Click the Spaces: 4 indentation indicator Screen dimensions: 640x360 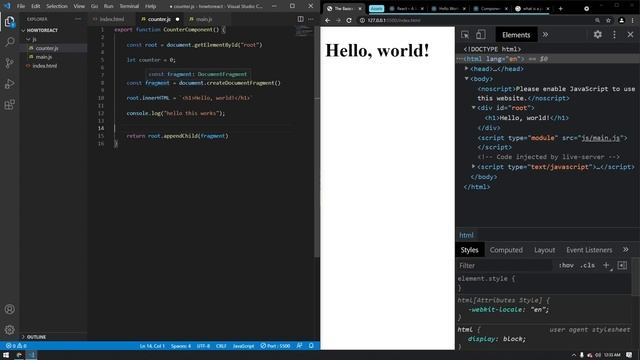pos(181,346)
